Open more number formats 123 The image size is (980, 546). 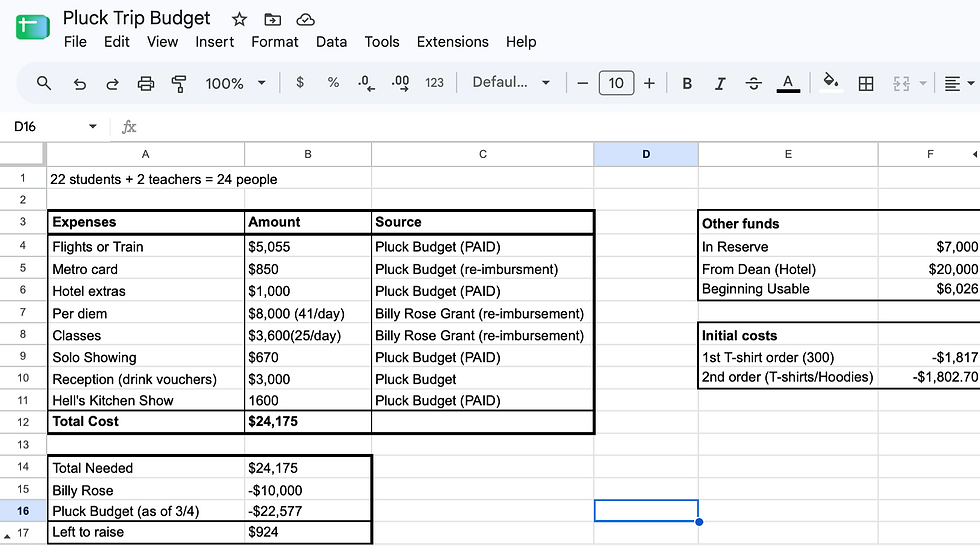coord(434,82)
